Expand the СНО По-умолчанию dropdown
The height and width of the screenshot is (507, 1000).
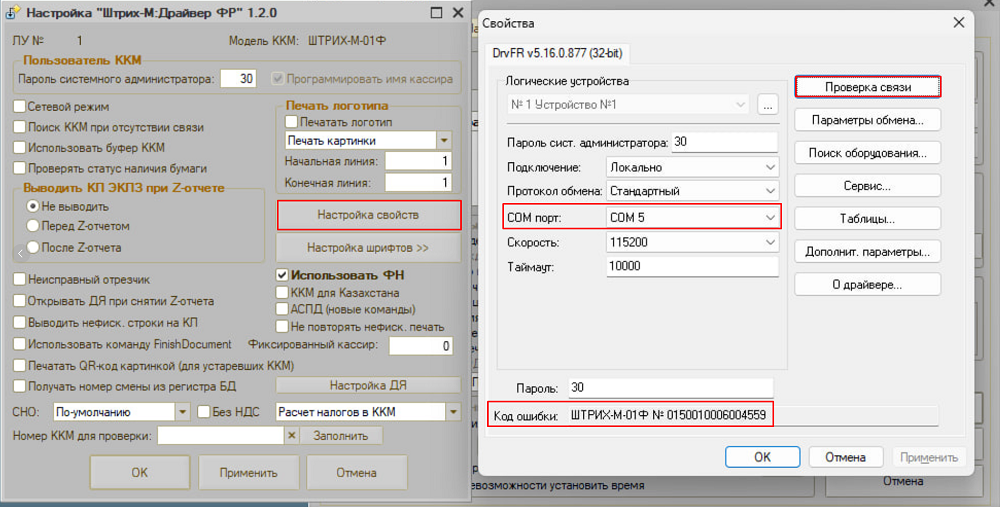[182, 411]
